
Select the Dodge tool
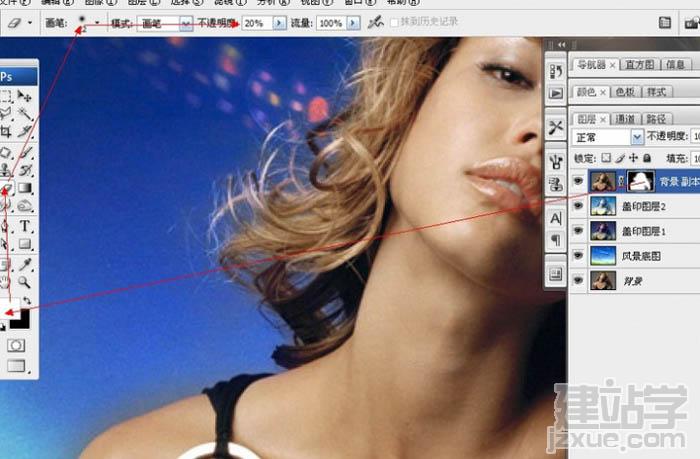pyautogui.click(x=25, y=206)
